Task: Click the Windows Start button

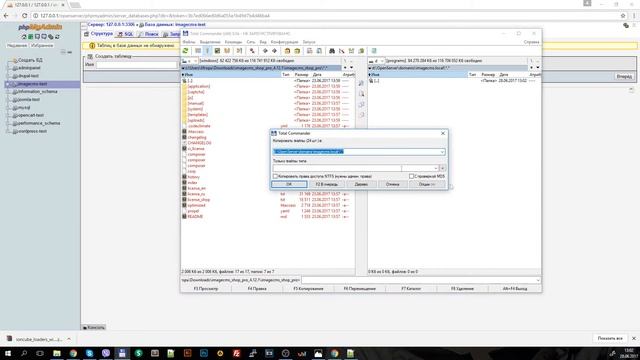Action: click(8, 353)
